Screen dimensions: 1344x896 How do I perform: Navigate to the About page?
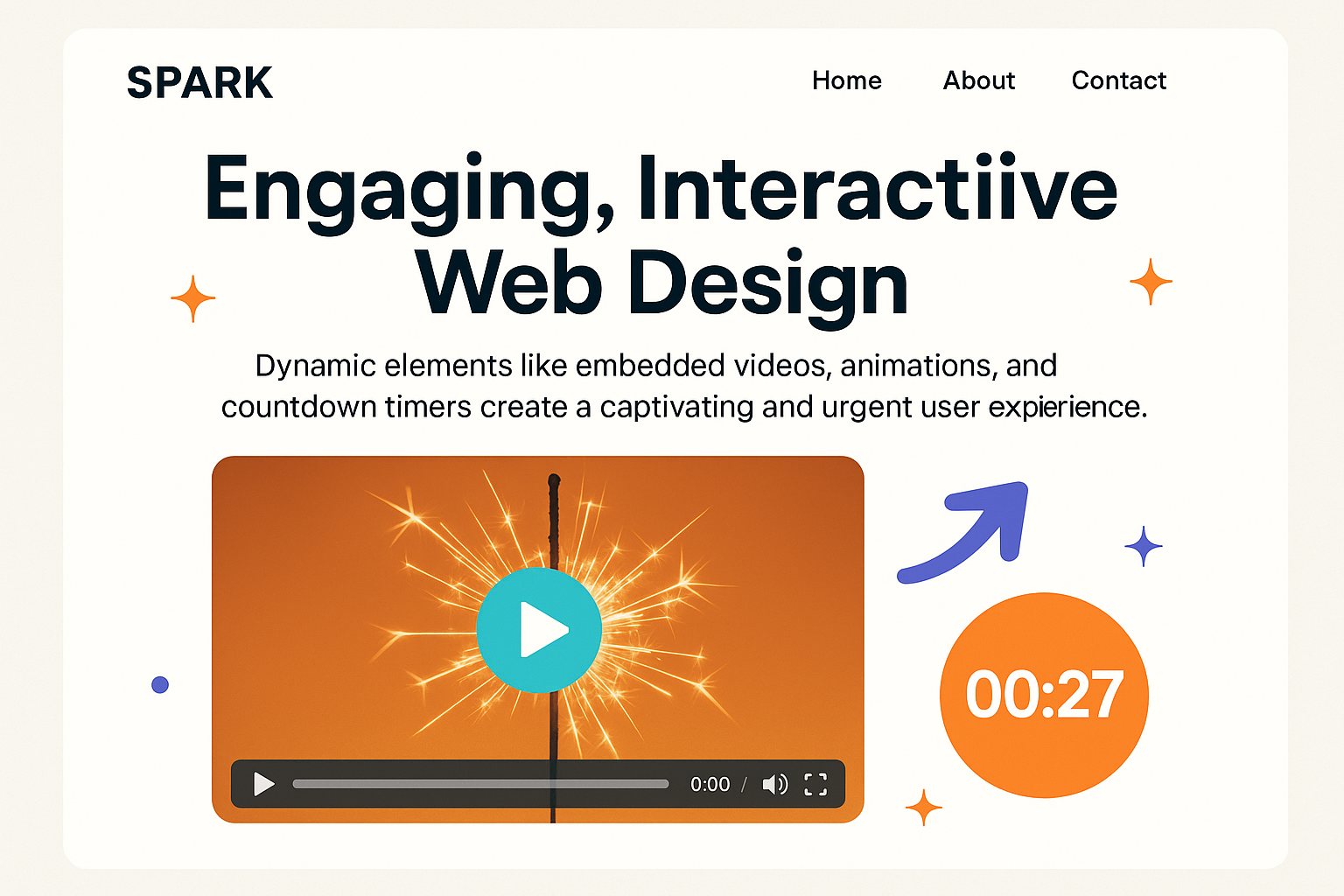click(979, 80)
